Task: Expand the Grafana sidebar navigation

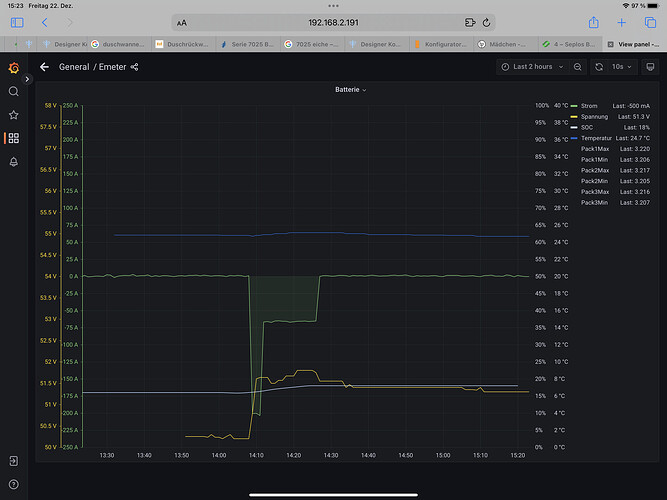Action: coord(13,461)
